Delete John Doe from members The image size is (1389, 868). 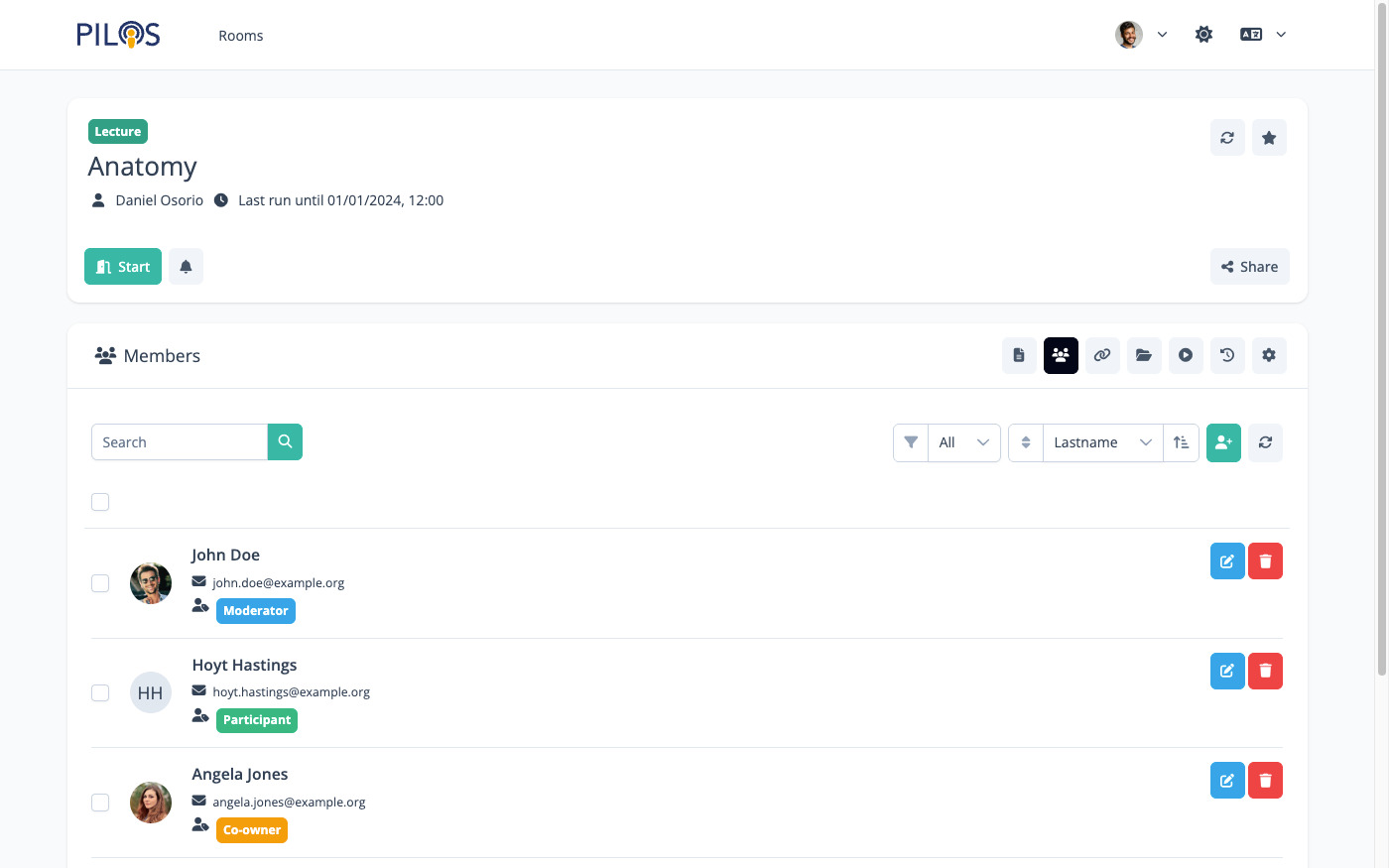tap(1265, 561)
